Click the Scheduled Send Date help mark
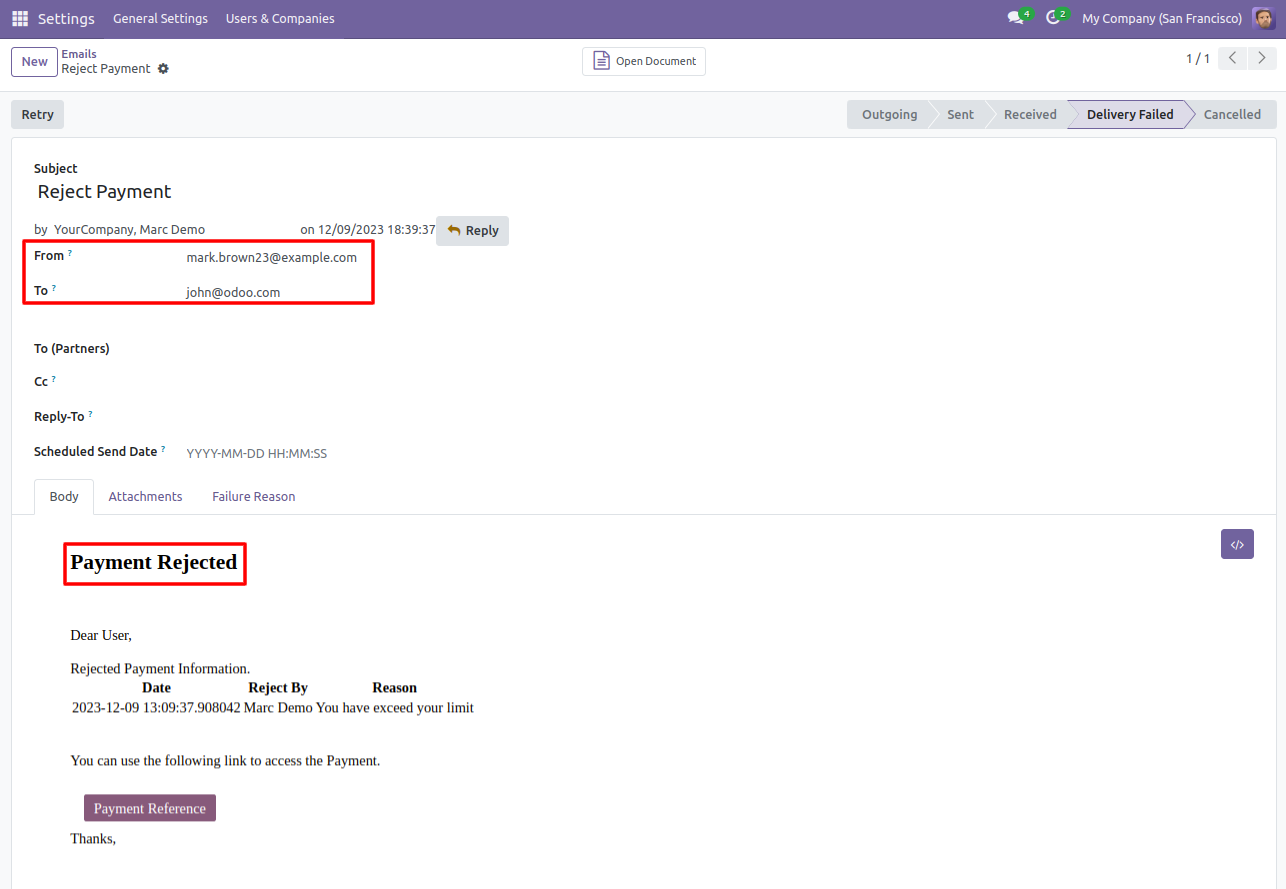 point(163,450)
